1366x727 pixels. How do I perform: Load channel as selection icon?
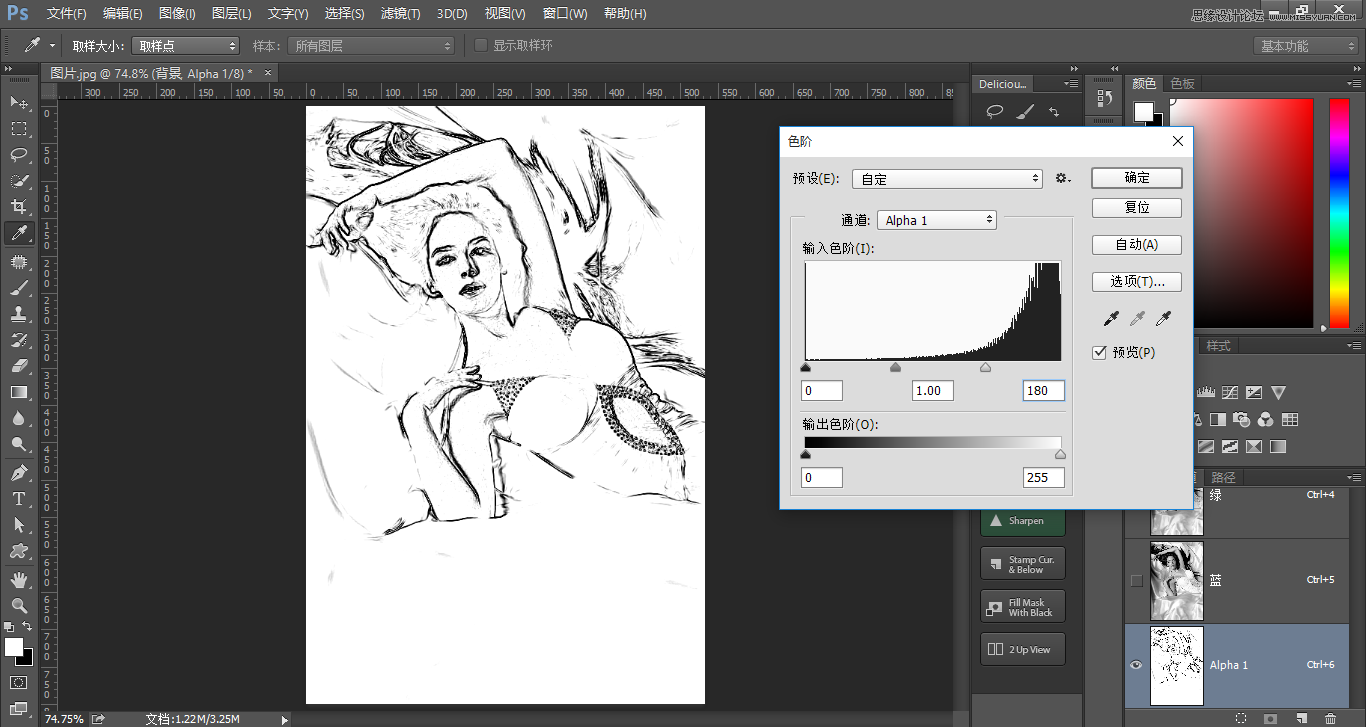[1241, 718]
